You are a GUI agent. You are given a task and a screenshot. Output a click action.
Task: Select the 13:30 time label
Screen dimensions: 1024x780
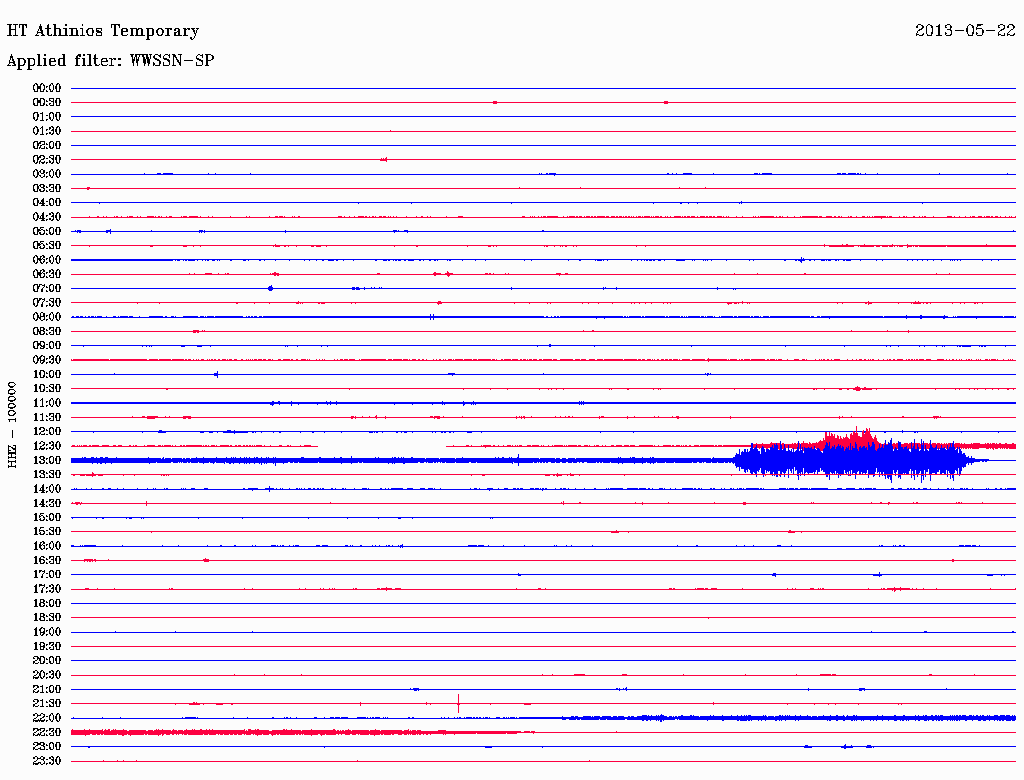pos(47,474)
